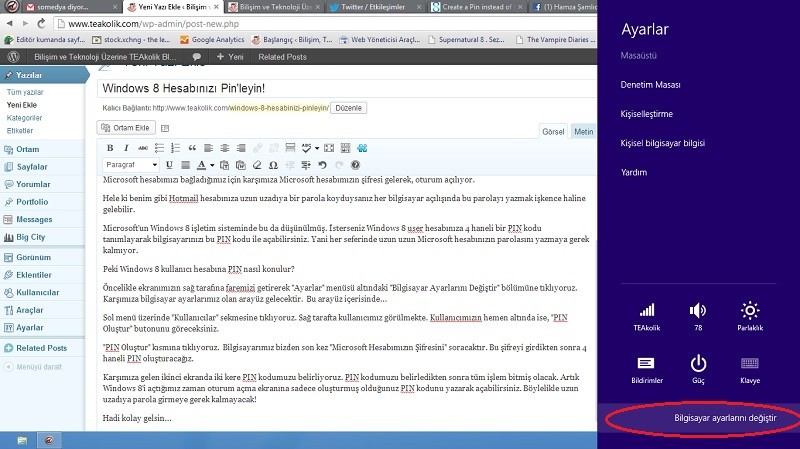The image size is (800, 449).
Task: Click the form icon beside Ortam Ekle
Action: [165, 128]
